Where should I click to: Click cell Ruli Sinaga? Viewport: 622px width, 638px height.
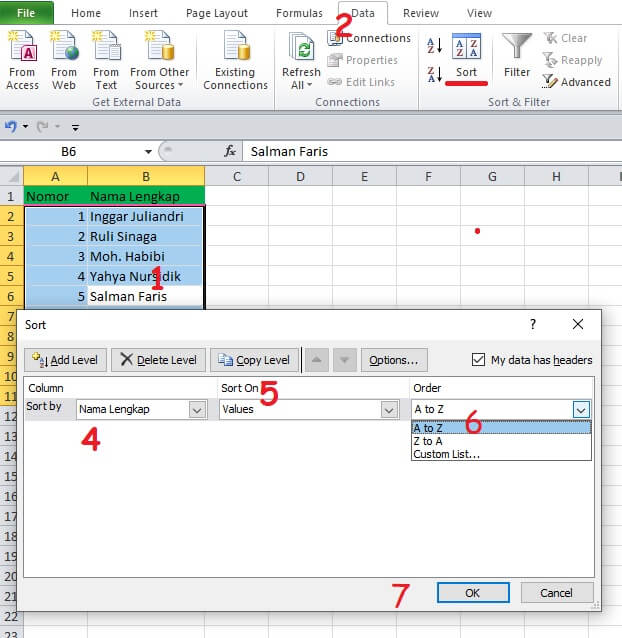point(146,236)
